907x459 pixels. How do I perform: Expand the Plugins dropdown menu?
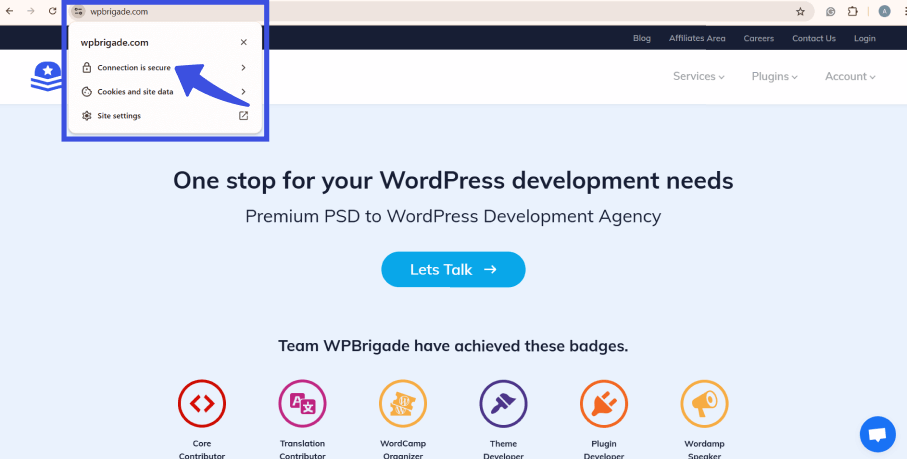775,76
